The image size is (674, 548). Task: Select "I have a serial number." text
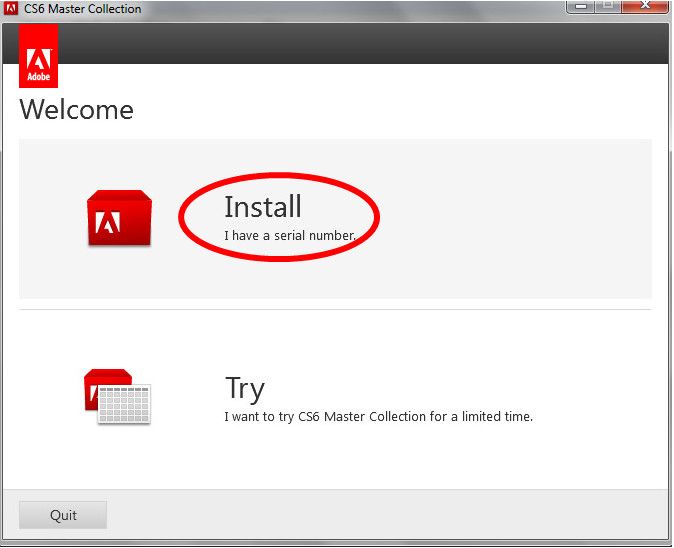[290, 236]
